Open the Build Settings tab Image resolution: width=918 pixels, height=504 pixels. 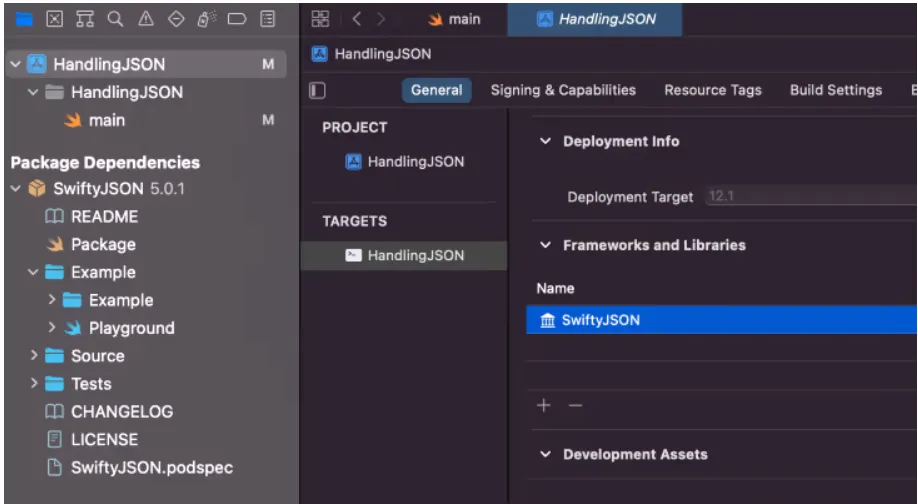click(x=836, y=90)
